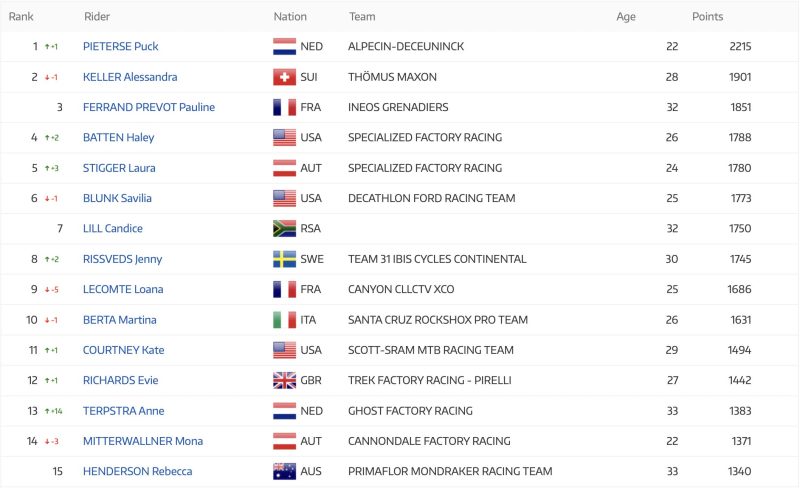Viewport: 800px width, 488px height.
Task: Select rider link LILL Candice
Action: pos(113,229)
